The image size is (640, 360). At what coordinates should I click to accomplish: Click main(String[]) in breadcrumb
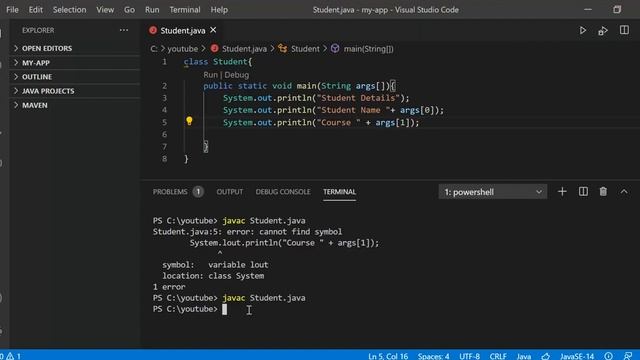(x=369, y=49)
